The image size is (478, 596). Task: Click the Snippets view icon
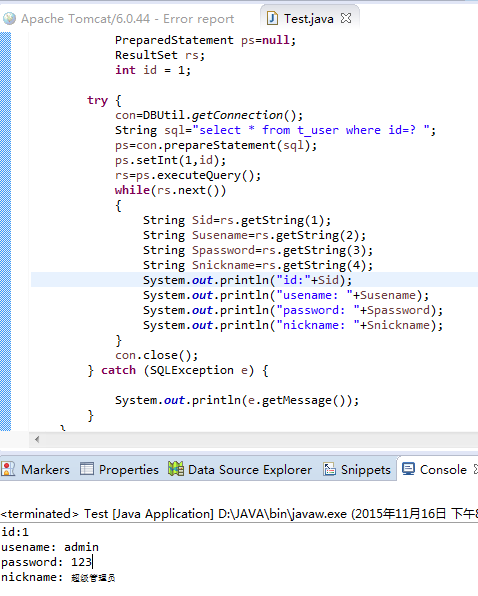coord(329,469)
